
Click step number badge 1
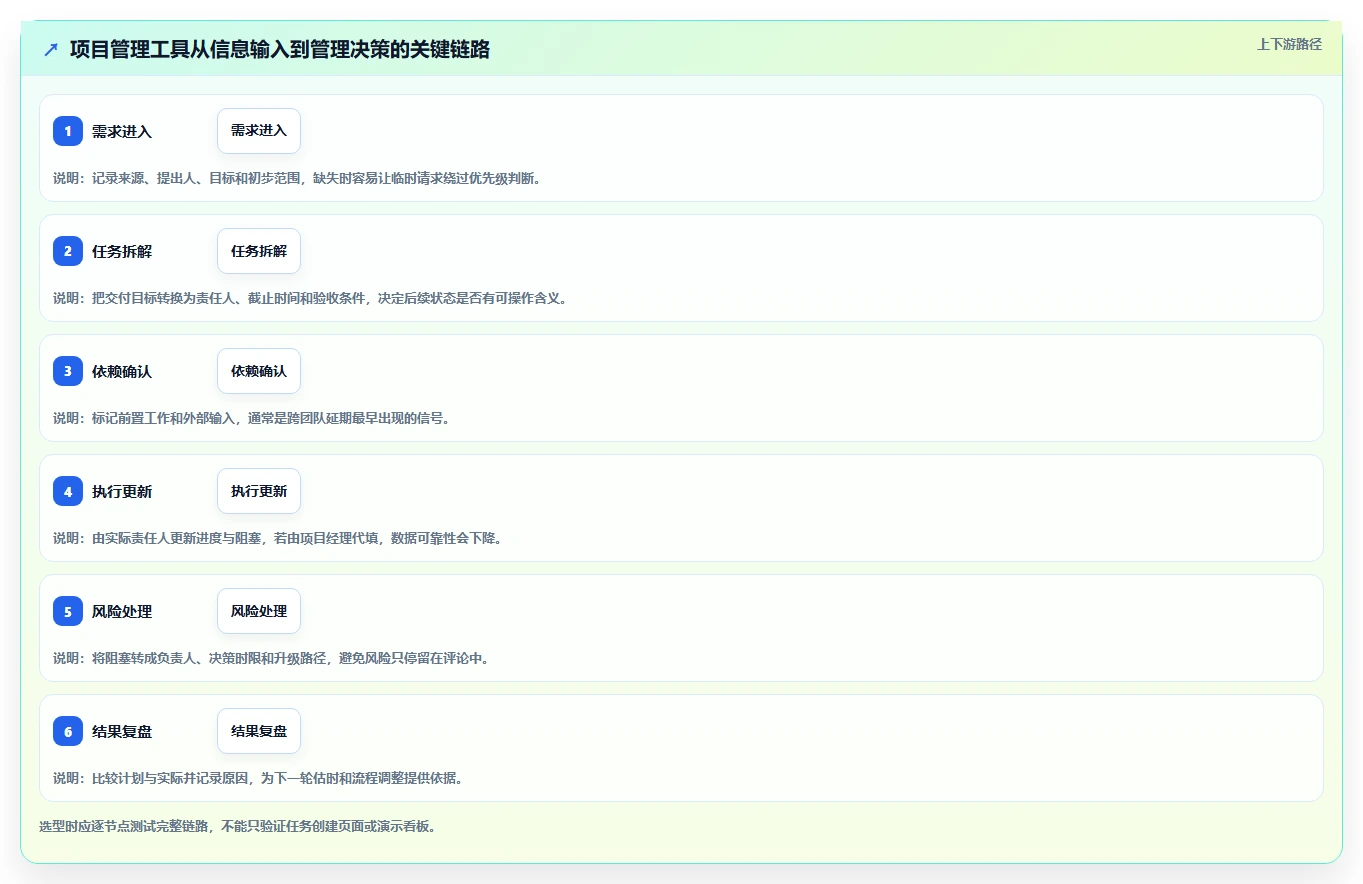(x=68, y=131)
